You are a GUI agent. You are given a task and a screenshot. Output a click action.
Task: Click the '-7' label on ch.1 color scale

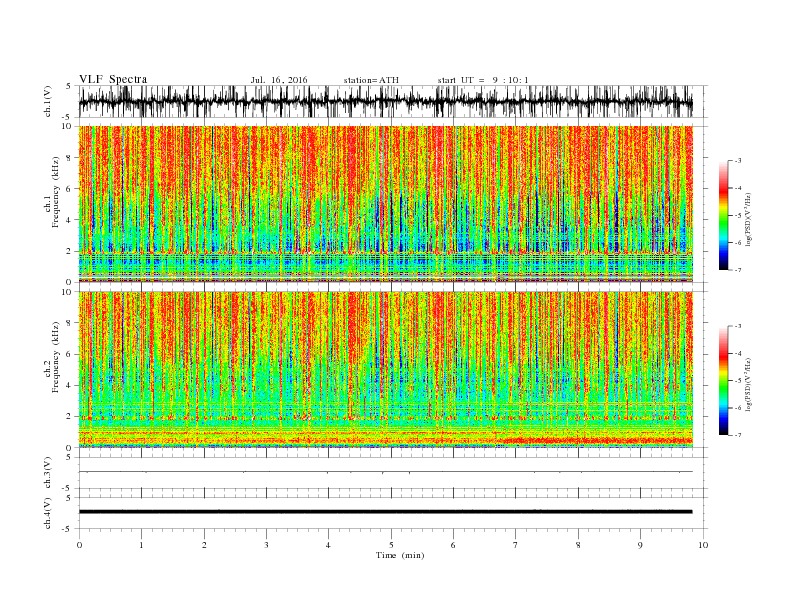[x=737, y=270]
